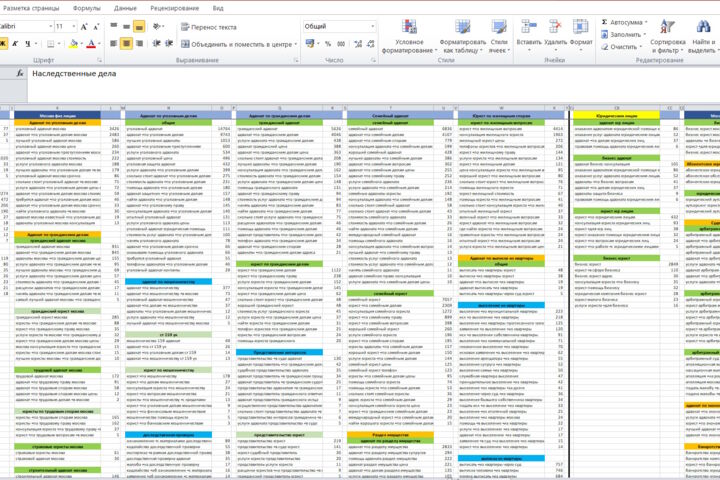Image resolution: width=720 pixels, height=480 pixels.
Task: Toggle italic К formatting
Action: coord(15,44)
